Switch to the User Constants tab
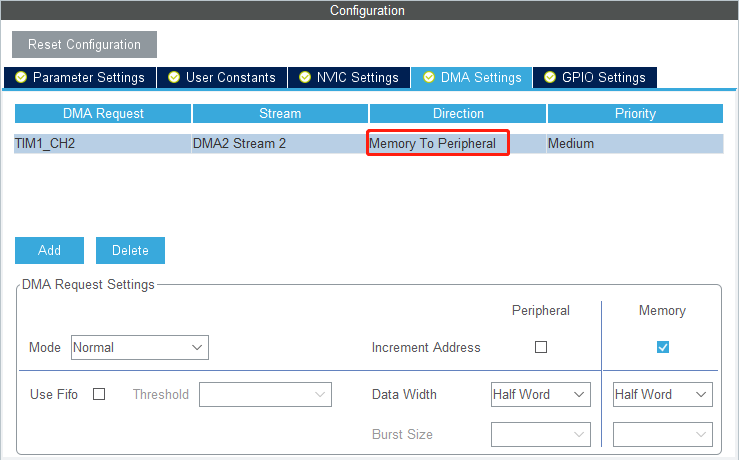This screenshot has width=739, height=460. pyautogui.click(x=222, y=77)
